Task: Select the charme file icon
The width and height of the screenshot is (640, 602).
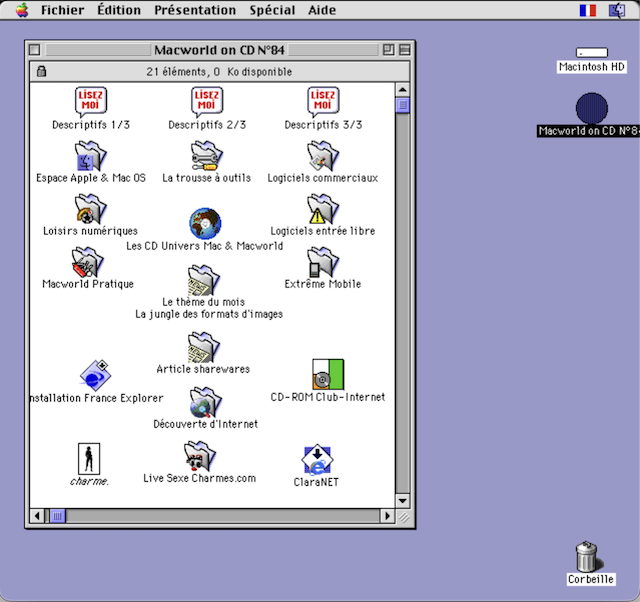Action: [89, 459]
